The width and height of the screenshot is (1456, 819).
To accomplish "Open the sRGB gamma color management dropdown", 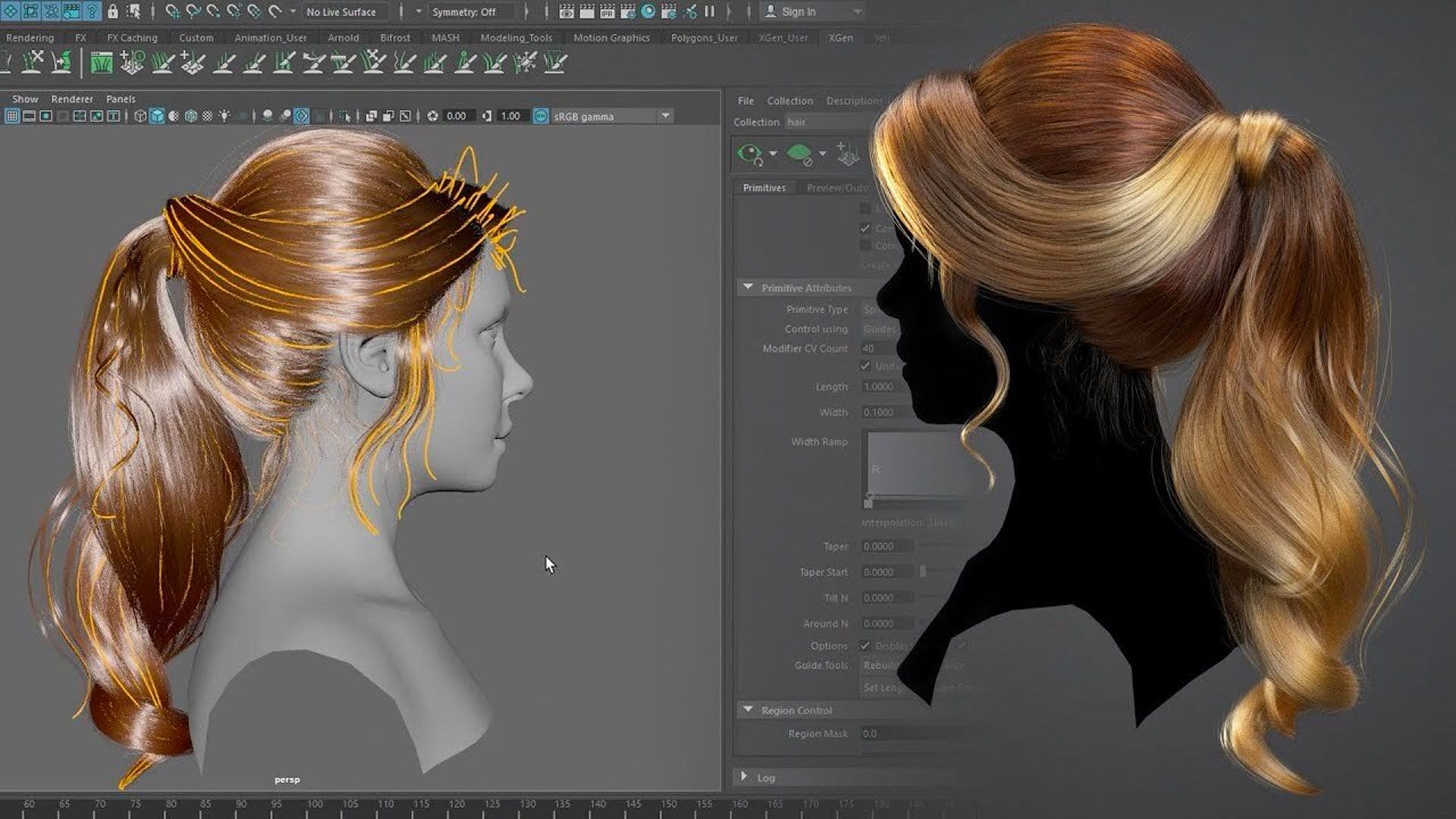I will pos(664,117).
